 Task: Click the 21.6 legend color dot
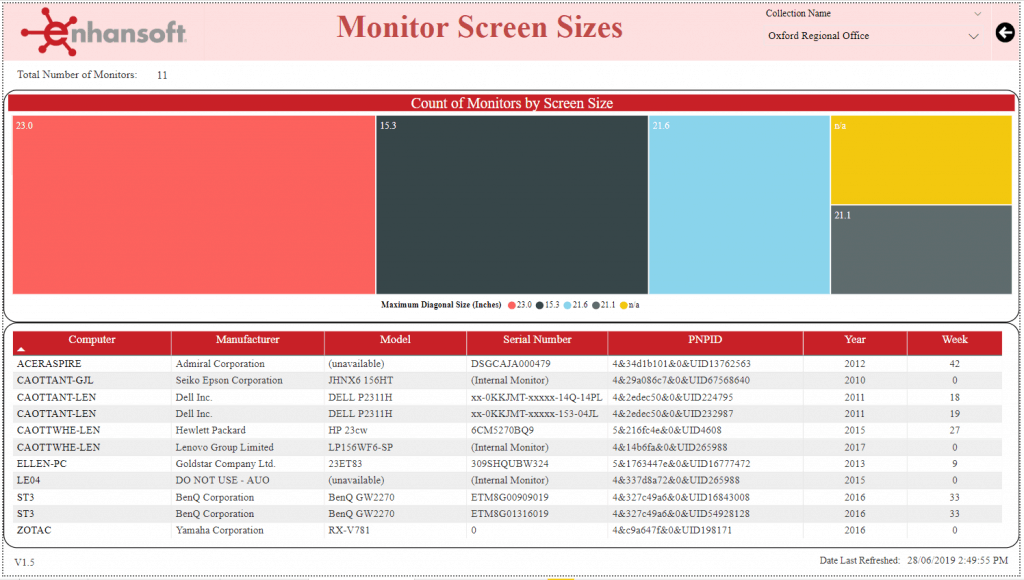(568, 305)
